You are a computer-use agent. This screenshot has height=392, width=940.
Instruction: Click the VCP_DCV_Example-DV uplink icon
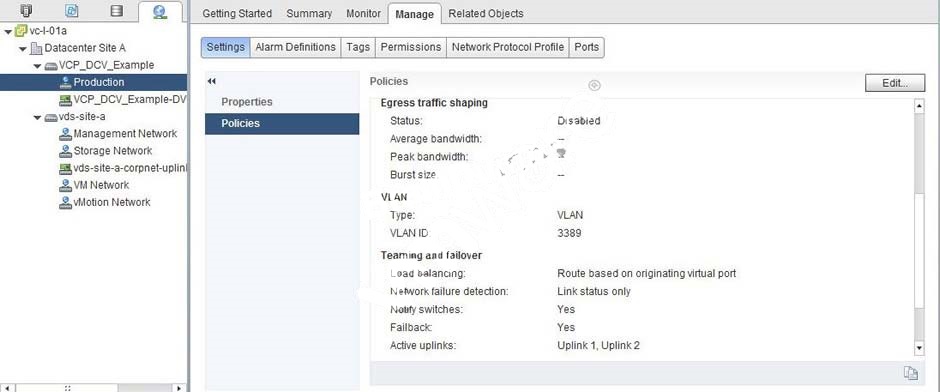[x=65, y=99]
